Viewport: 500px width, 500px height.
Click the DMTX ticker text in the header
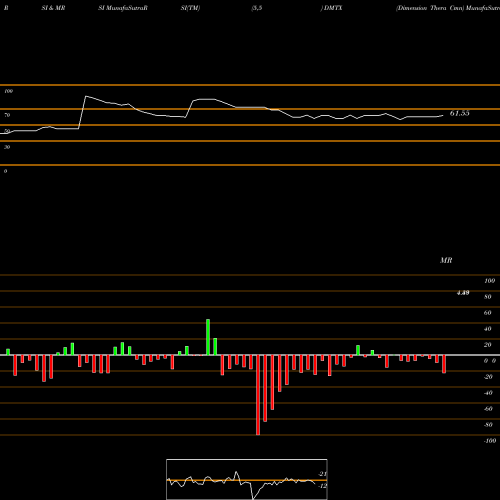click(x=333, y=8)
